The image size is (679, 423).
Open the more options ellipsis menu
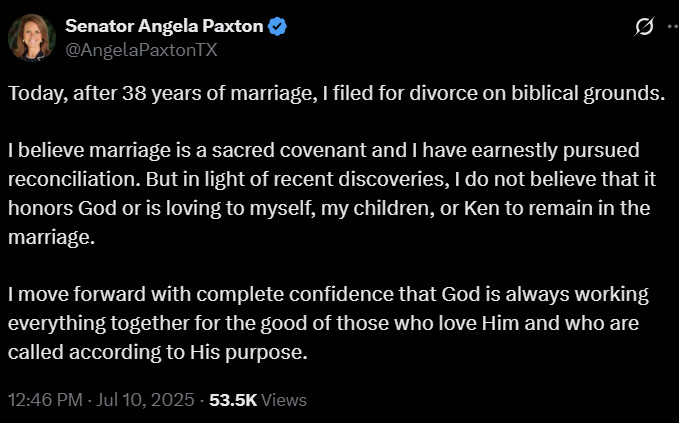pyautogui.click(x=673, y=27)
